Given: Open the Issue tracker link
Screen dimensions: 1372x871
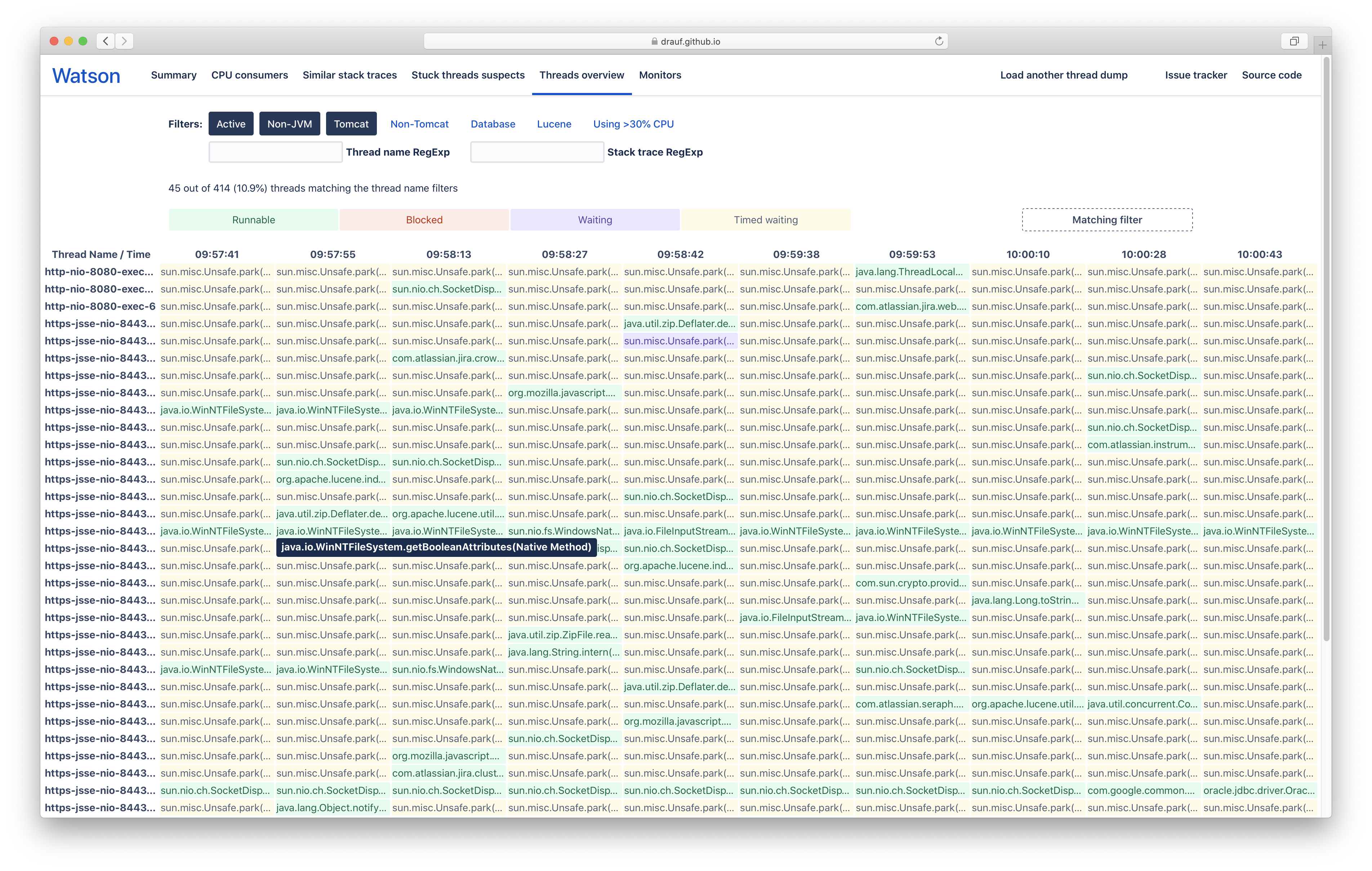Looking at the screenshot, I should (x=1195, y=75).
